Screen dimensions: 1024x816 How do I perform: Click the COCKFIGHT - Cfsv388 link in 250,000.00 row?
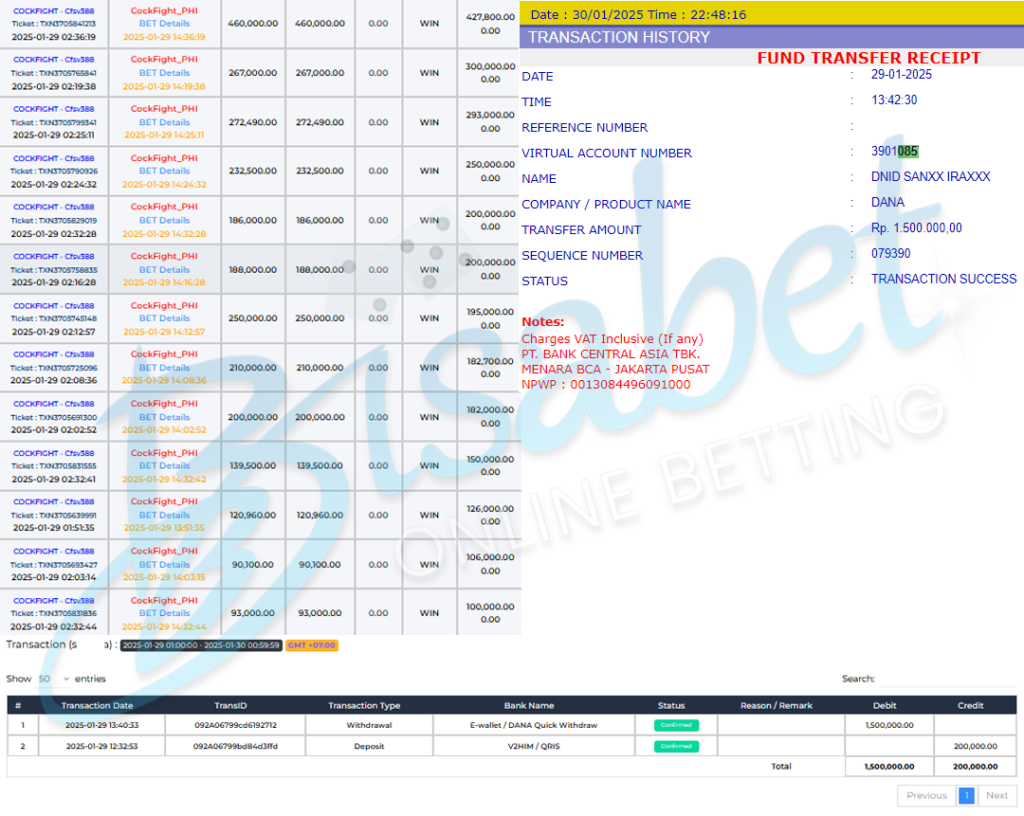[53, 306]
